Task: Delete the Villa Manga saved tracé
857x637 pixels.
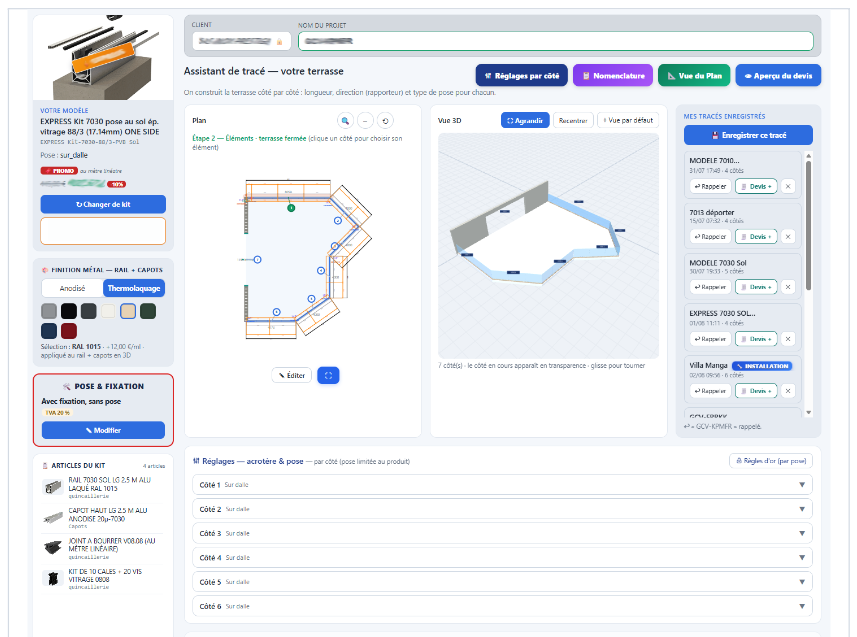Action: pyautogui.click(x=788, y=391)
